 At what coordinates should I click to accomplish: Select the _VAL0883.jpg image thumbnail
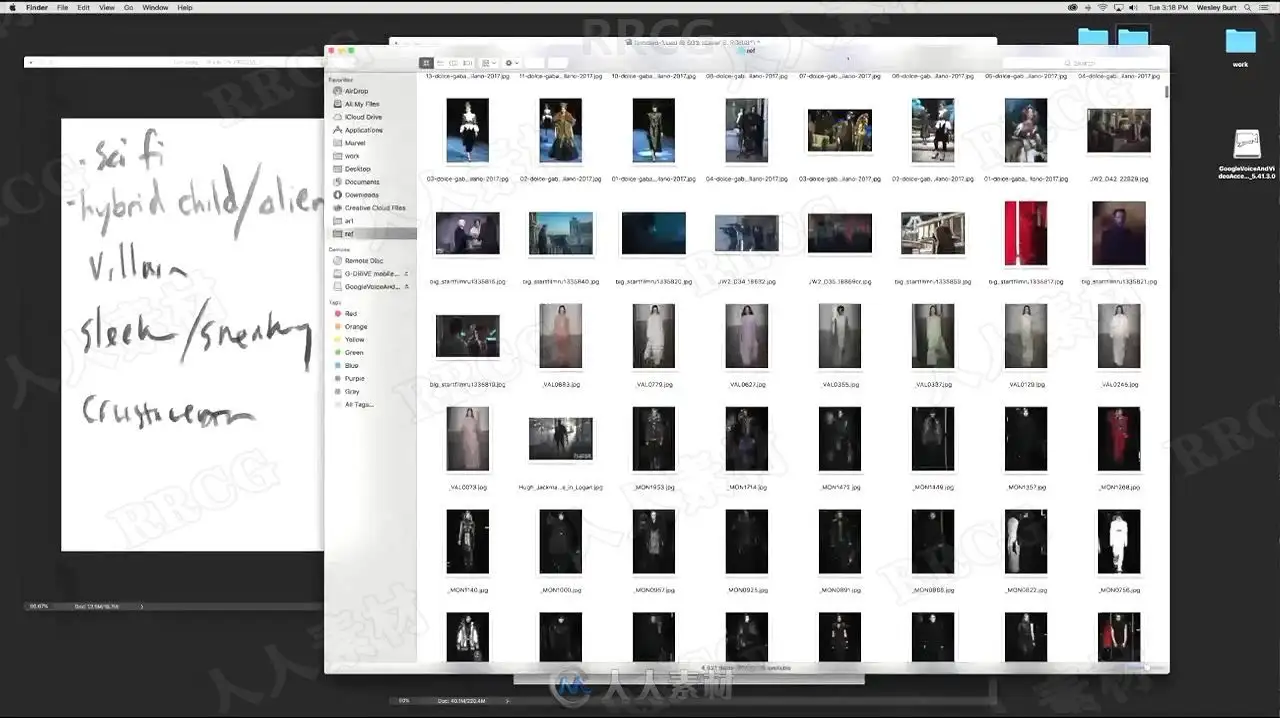tap(560, 336)
